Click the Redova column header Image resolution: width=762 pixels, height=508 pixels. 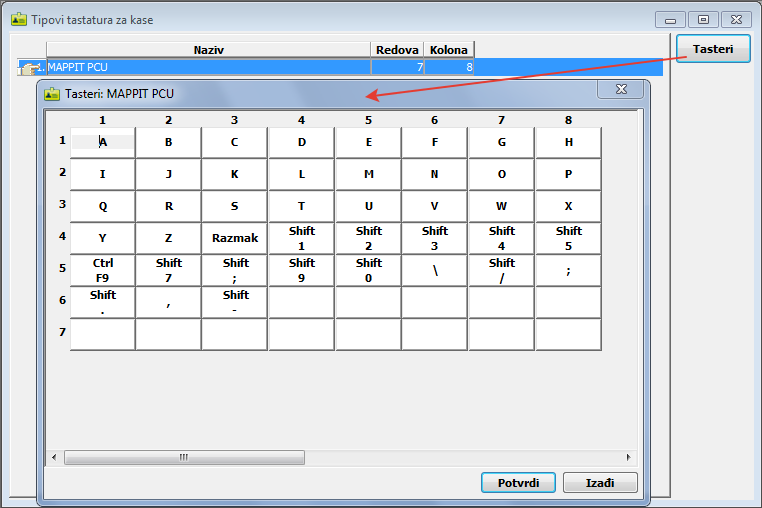(x=397, y=50)
